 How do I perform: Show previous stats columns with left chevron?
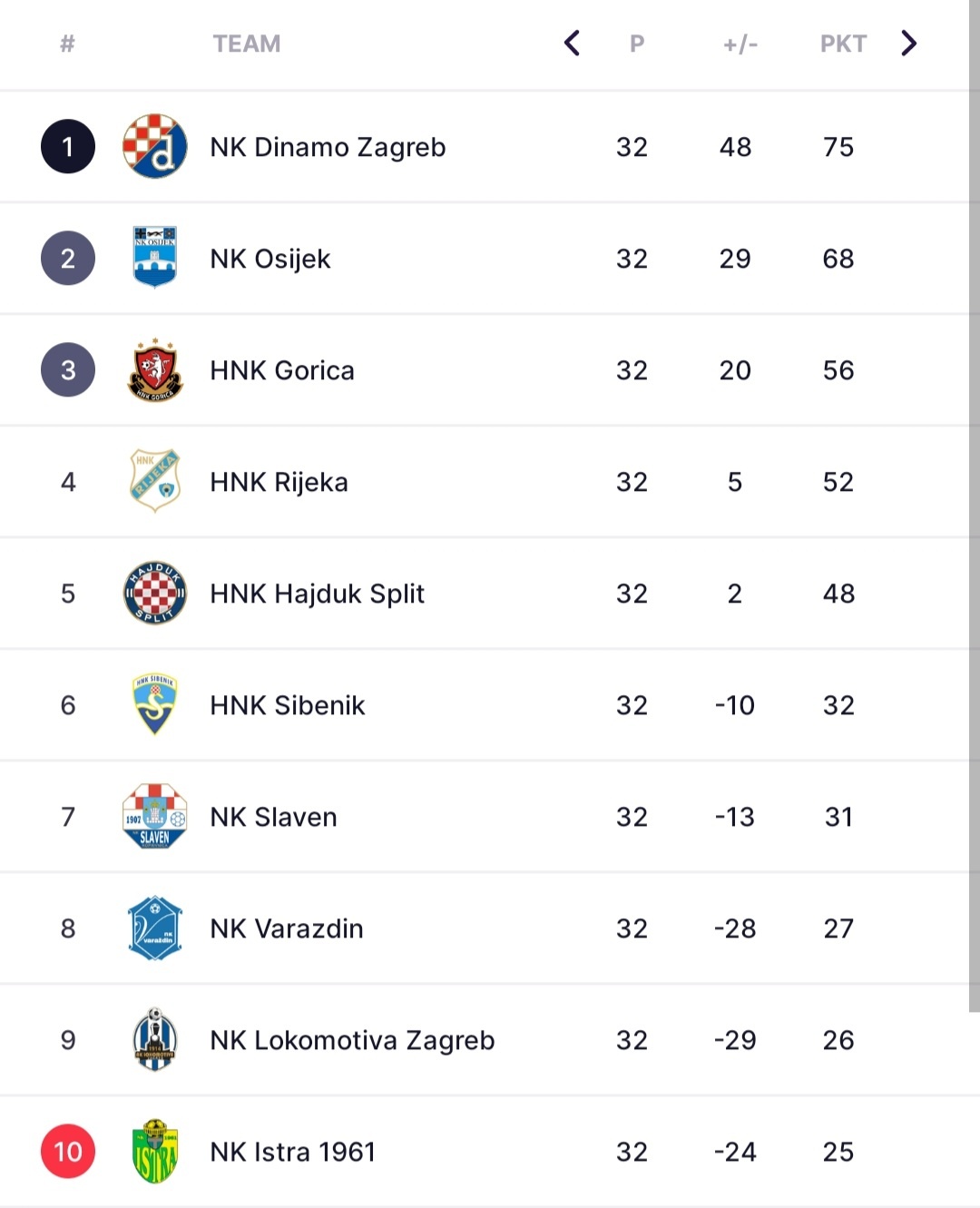click(x=572, y=43)
